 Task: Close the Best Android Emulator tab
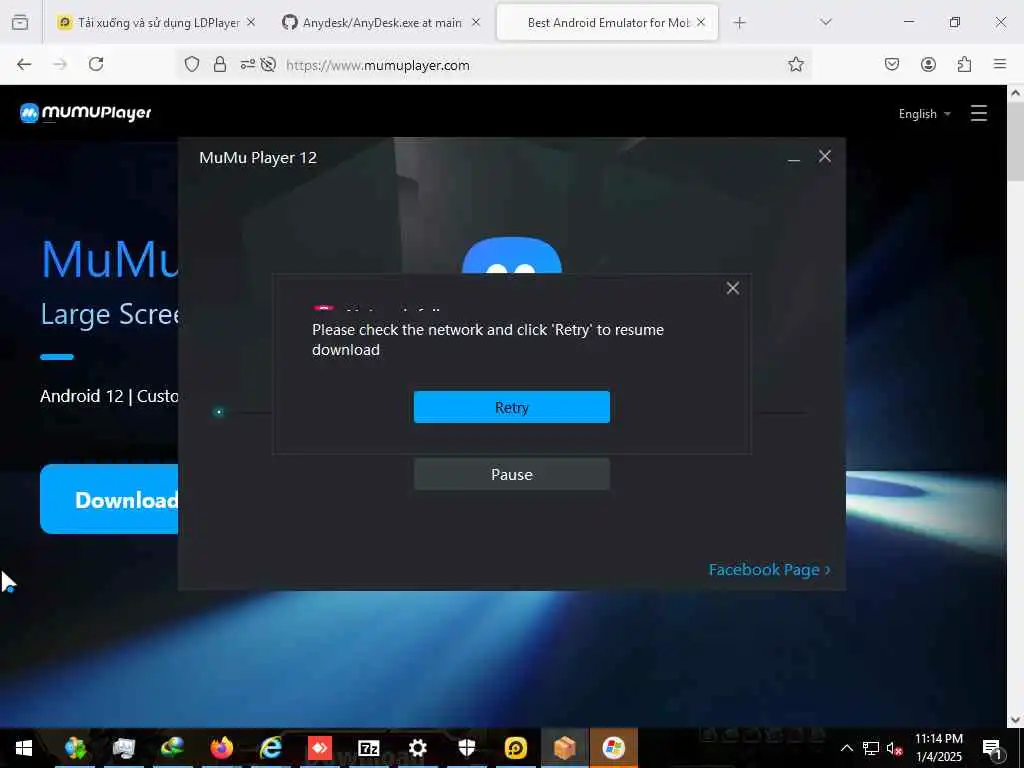pos(701,22)
